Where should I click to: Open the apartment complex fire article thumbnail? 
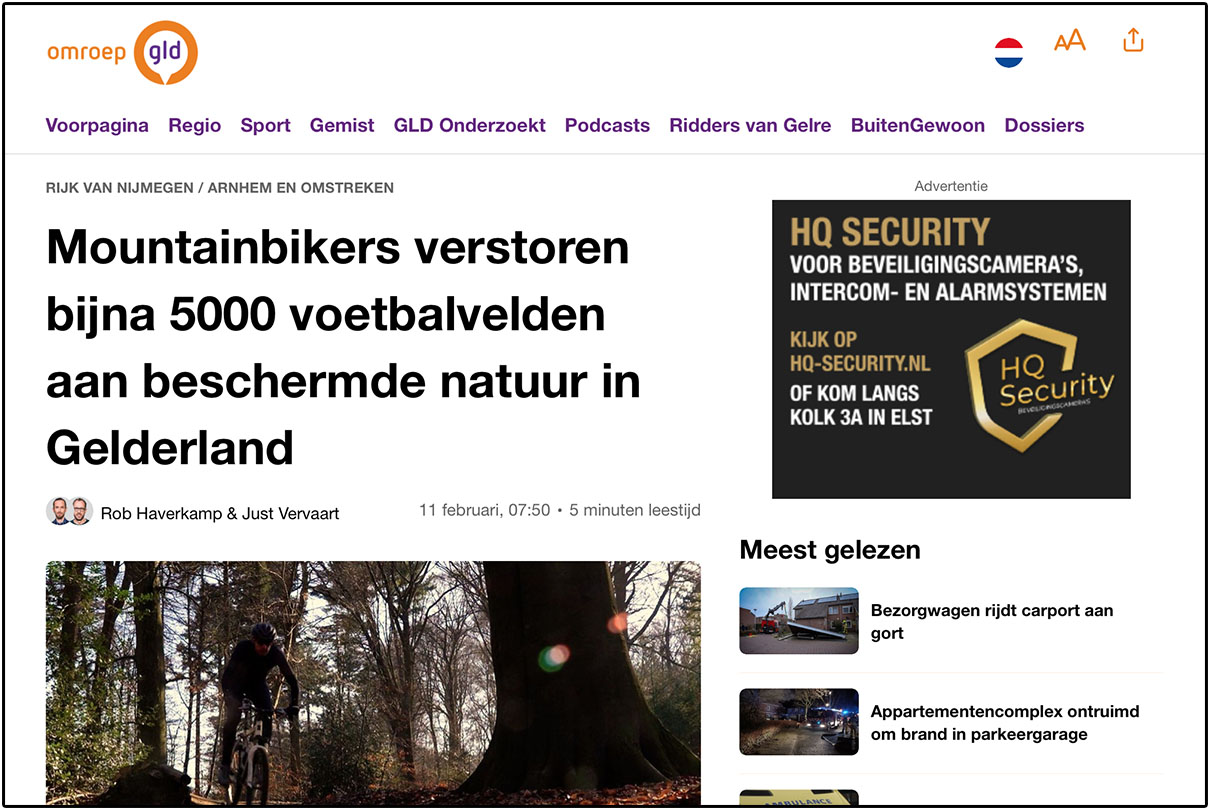click(798, 721)
